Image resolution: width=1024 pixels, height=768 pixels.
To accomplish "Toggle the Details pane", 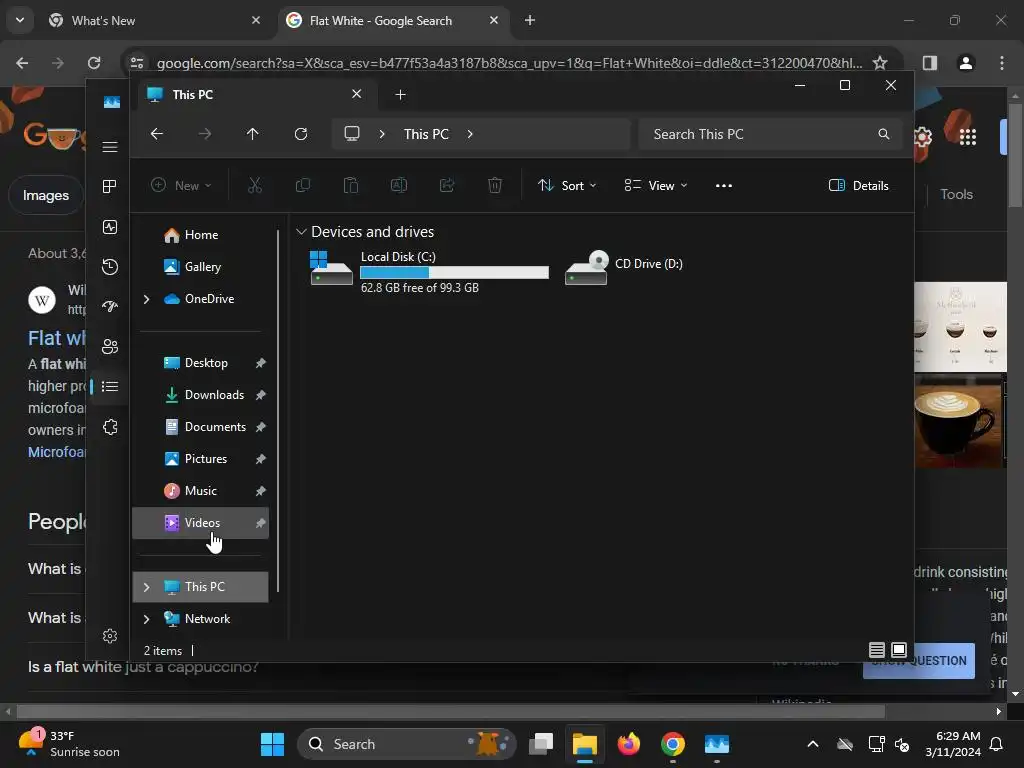I will click(x=859, y=185).
